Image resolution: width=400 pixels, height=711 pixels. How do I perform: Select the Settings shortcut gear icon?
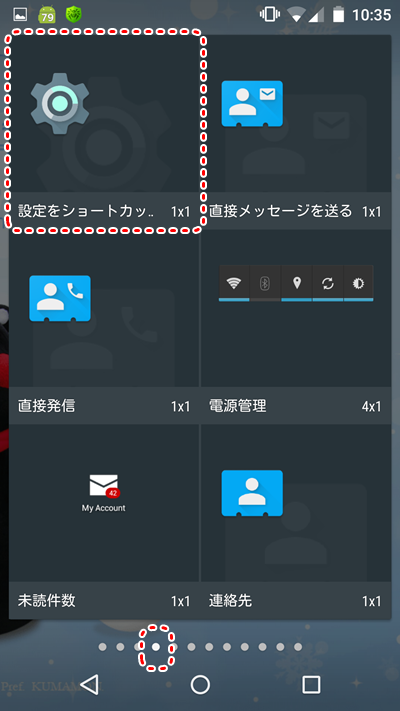[60, 103]
